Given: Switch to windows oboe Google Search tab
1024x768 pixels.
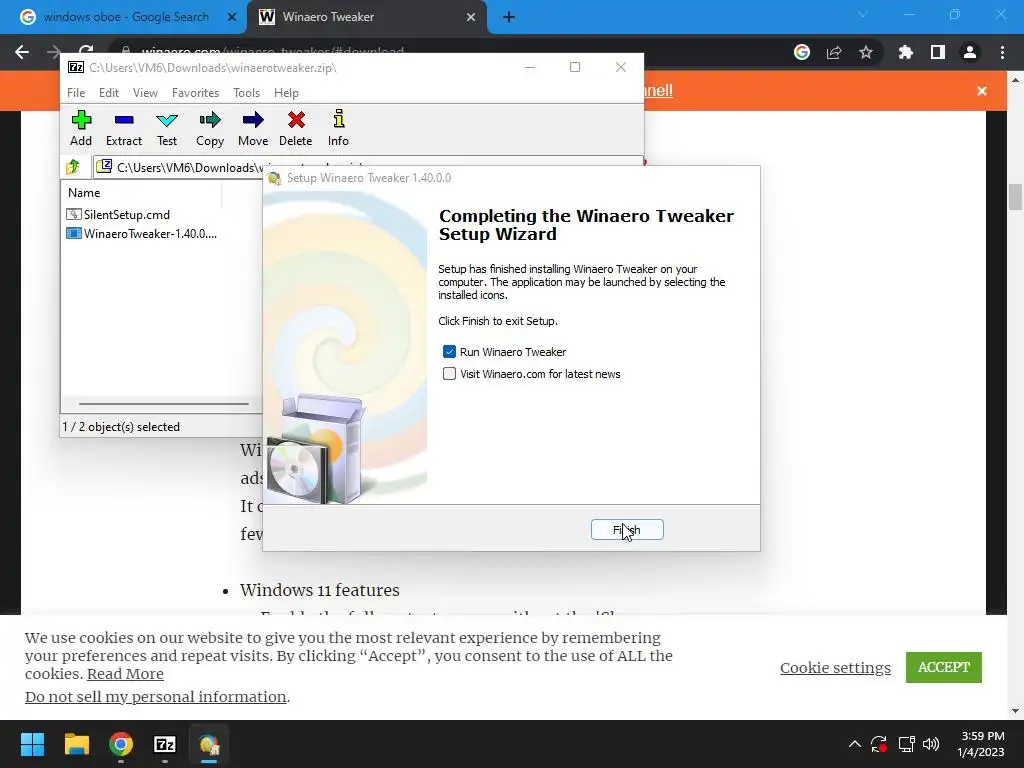Looking at the screenshot, I should click(124, 17).
